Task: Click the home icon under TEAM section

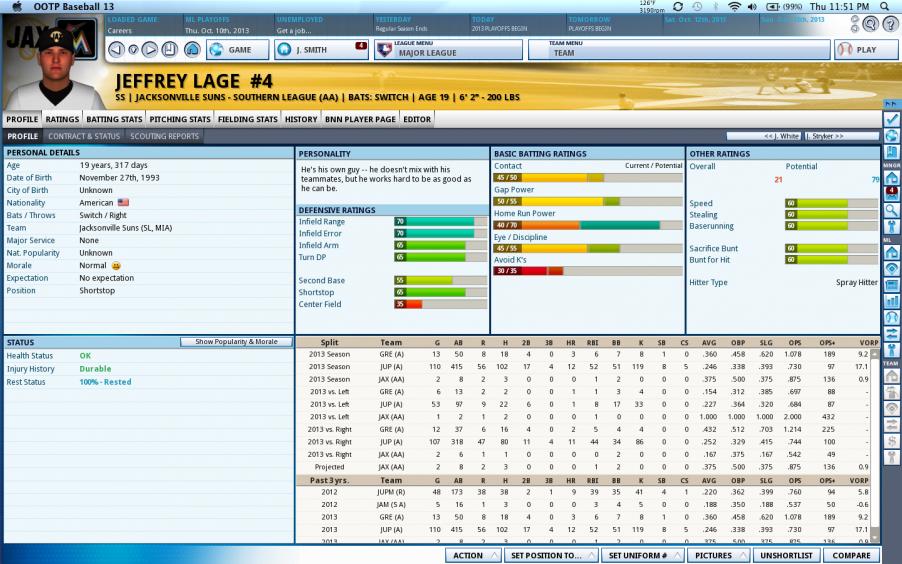Action: 892,376
